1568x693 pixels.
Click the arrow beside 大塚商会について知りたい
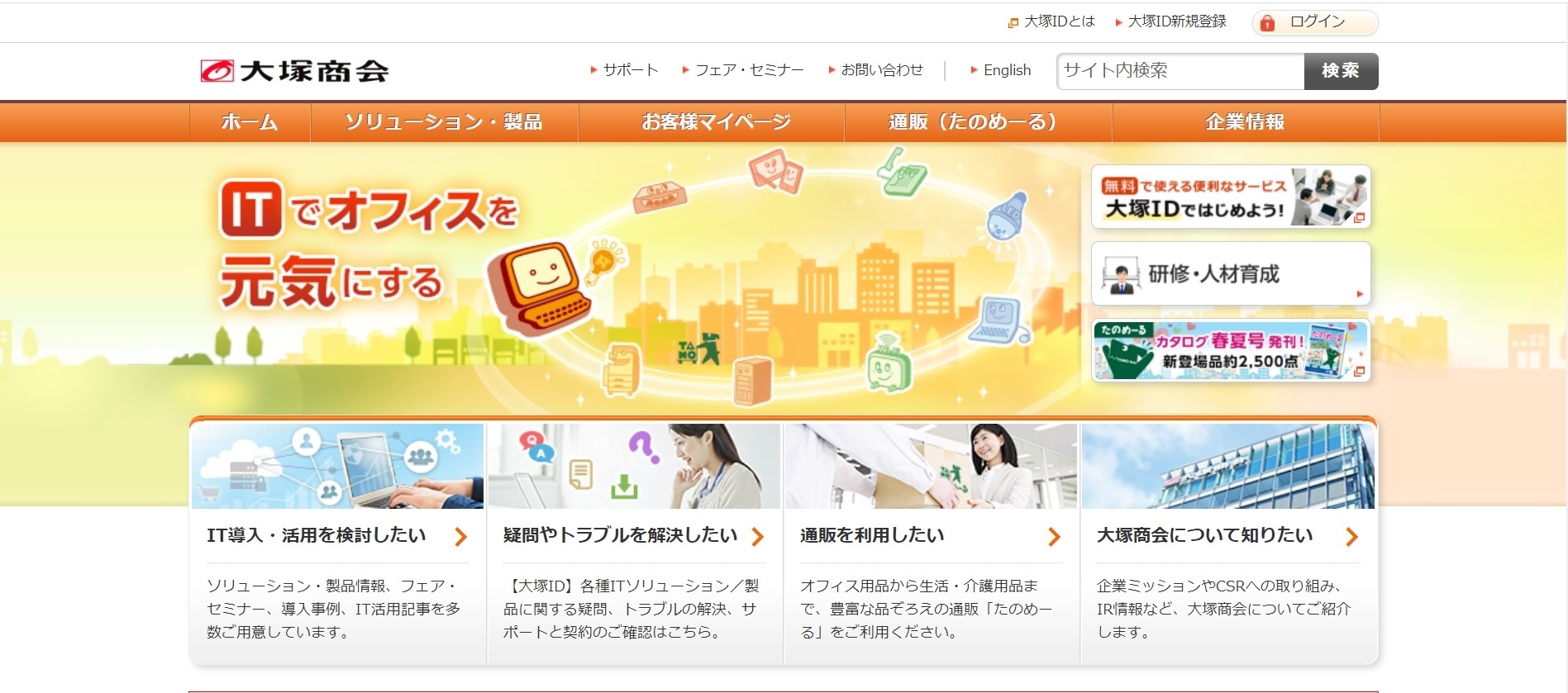point(1351,537)
